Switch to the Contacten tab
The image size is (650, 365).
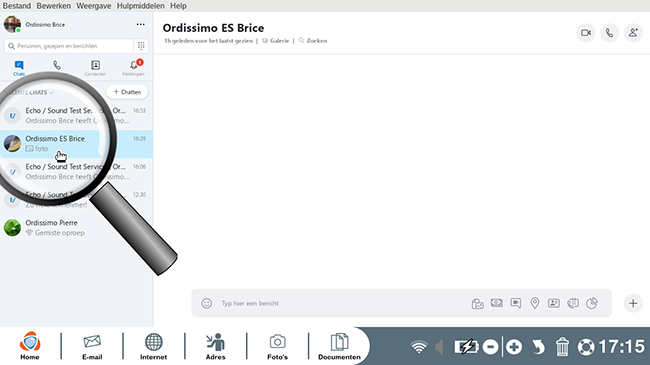click(x=95, y=68)
